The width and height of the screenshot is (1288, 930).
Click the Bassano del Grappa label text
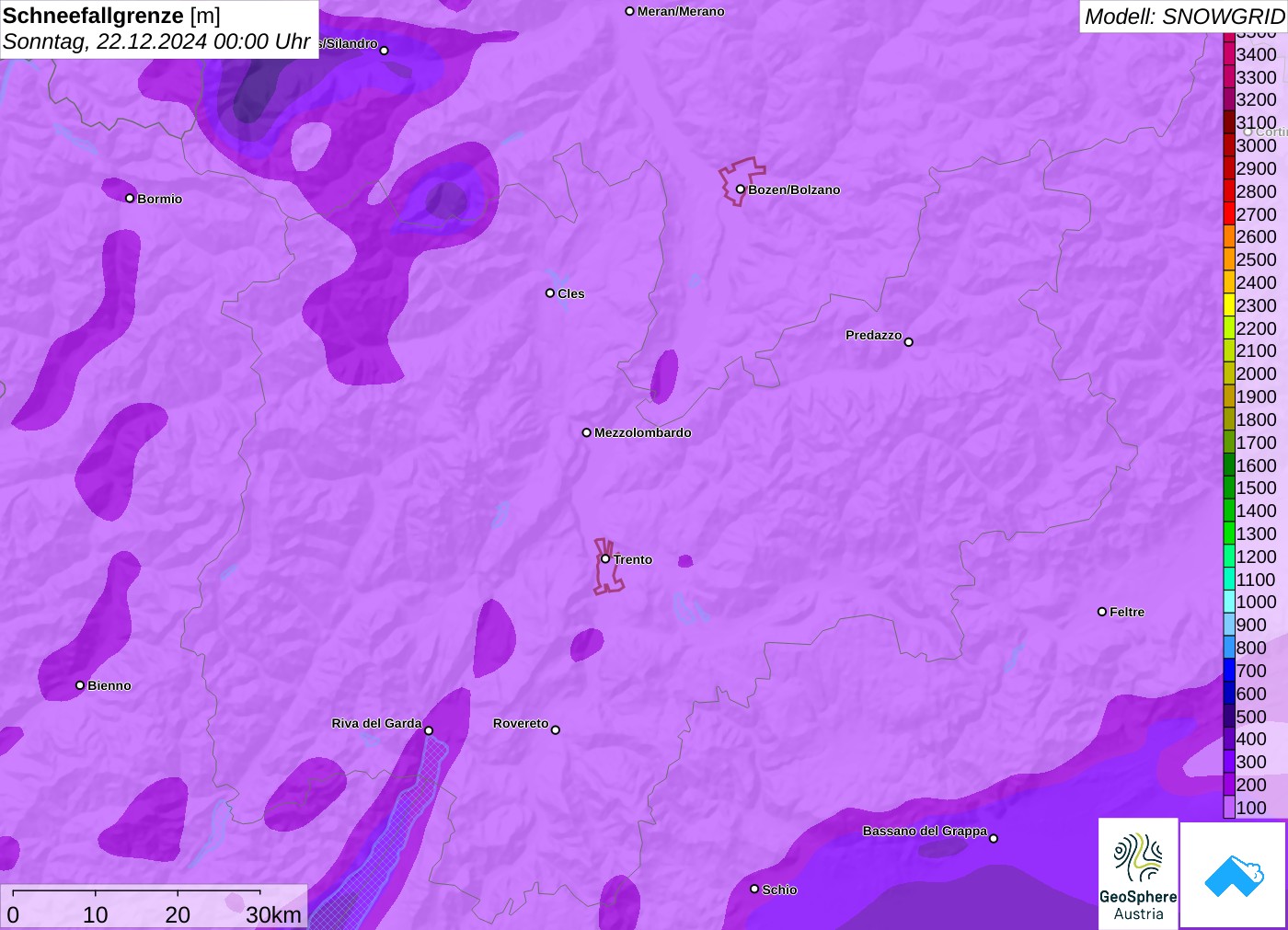(925, 831)
